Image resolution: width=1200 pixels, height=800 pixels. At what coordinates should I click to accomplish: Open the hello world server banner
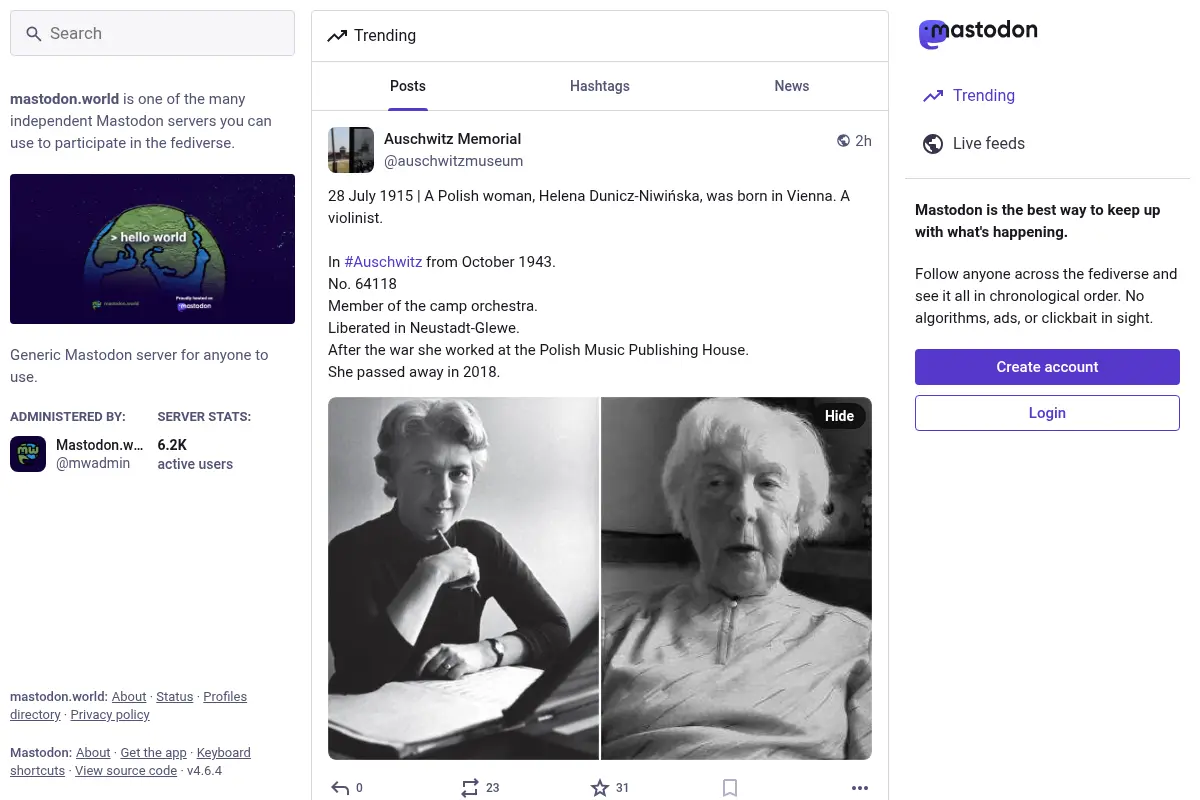(152, 249)
